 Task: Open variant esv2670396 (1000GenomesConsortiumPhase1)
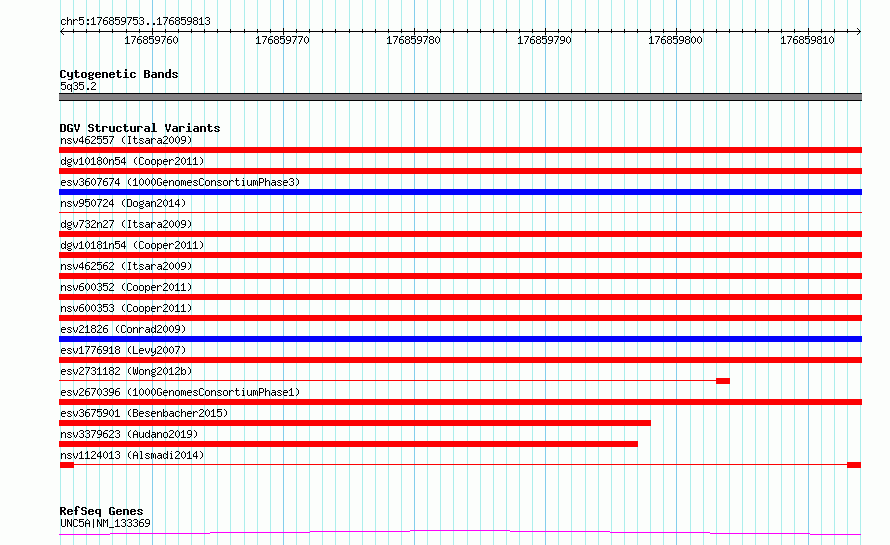180,392
